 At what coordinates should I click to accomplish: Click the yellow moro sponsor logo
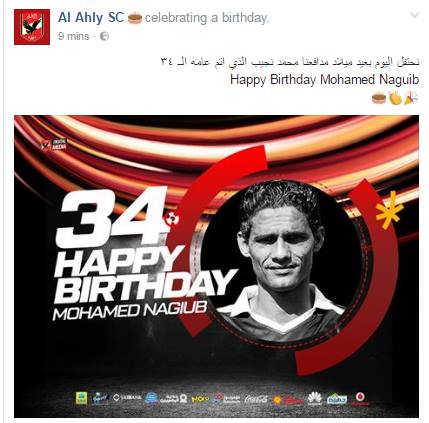click(x=200, y=398)
